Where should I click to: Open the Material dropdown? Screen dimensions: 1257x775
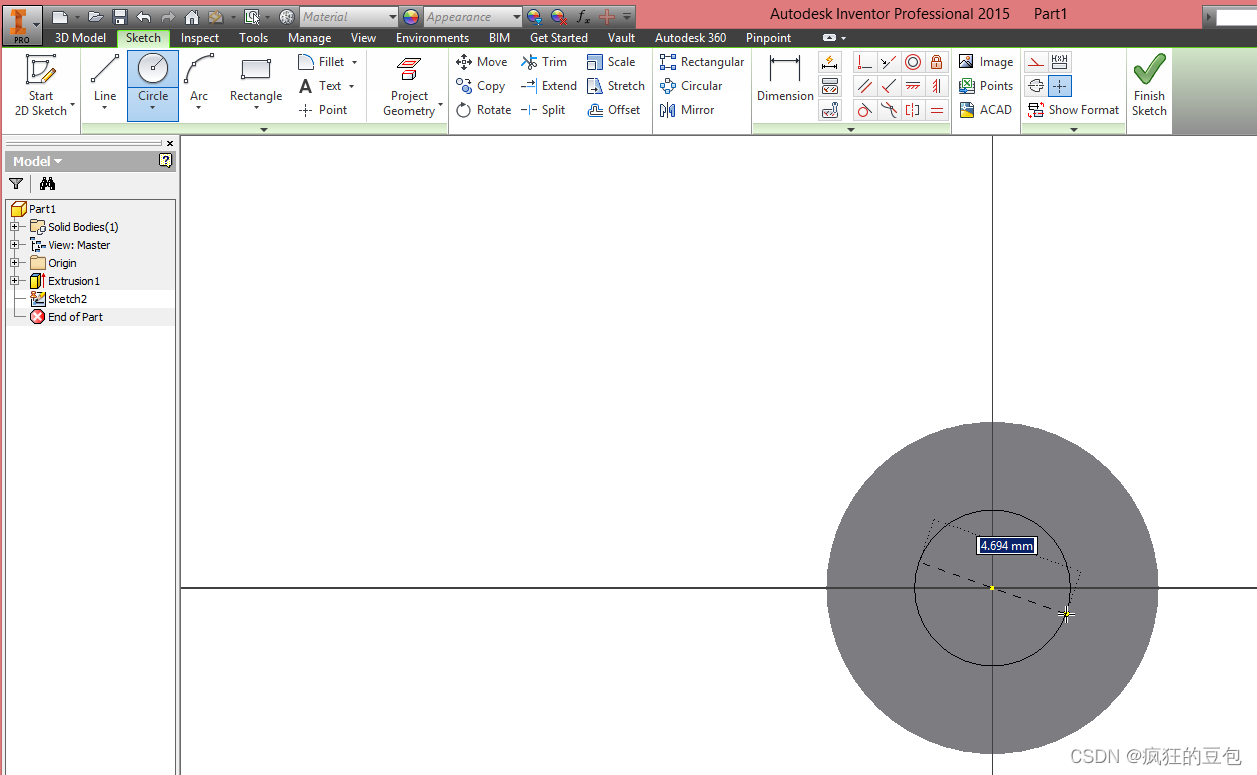pos(392,17)
